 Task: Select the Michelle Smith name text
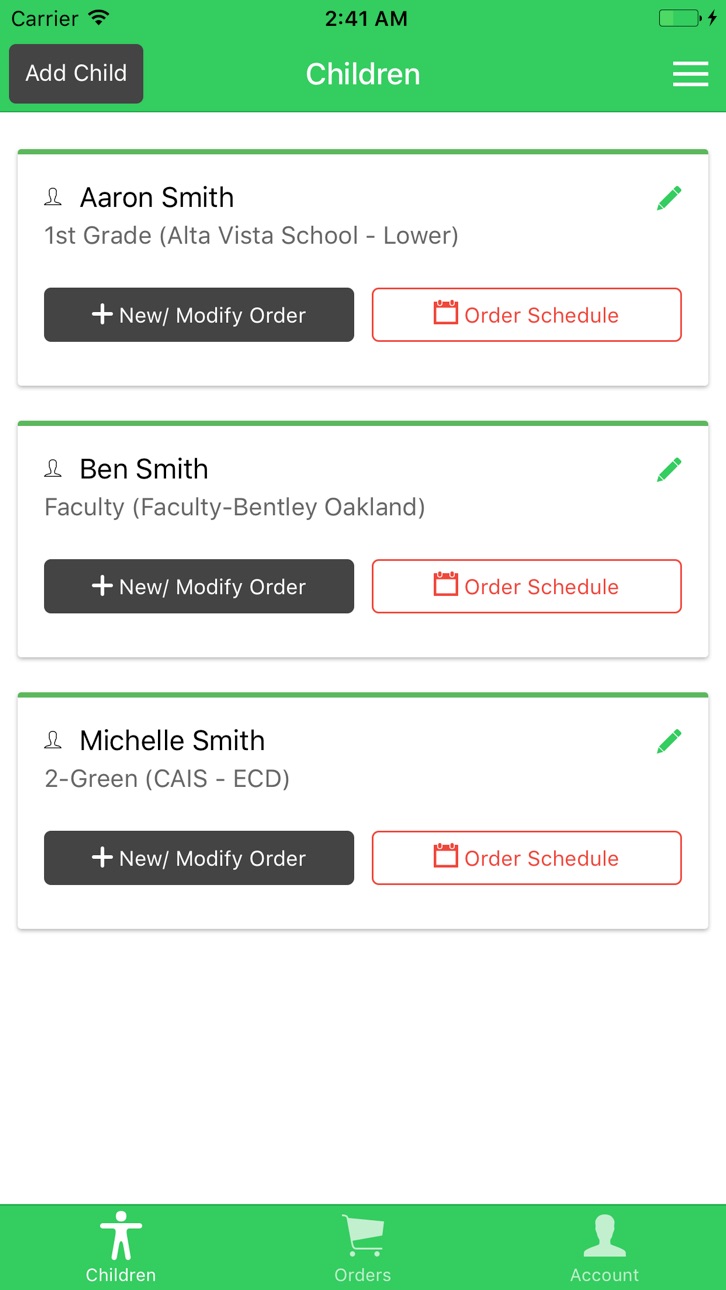pyautogui.click(x=172, y=741)
